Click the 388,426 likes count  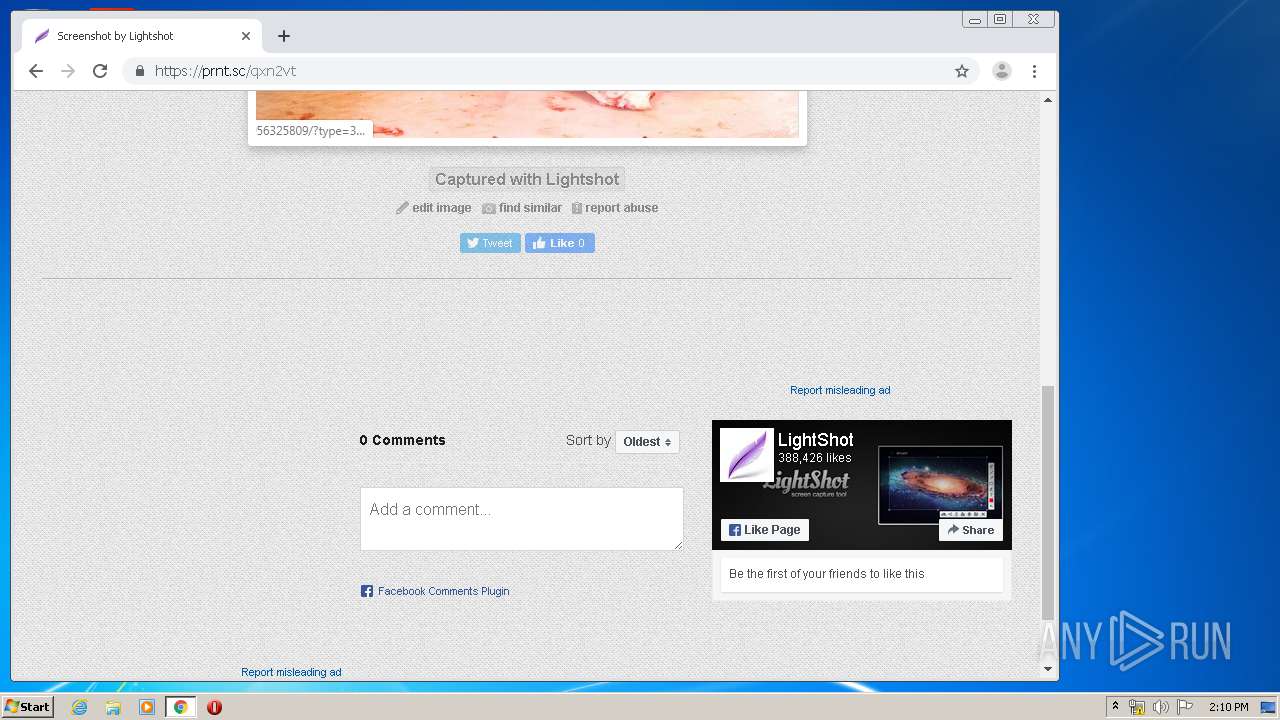[815, 458]
